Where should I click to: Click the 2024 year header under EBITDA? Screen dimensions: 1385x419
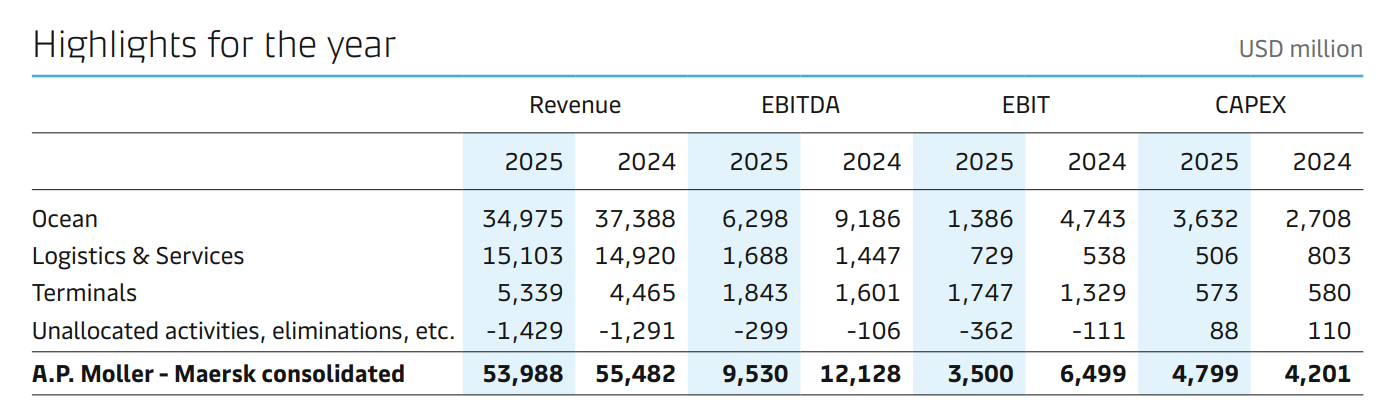coord(872,162)
